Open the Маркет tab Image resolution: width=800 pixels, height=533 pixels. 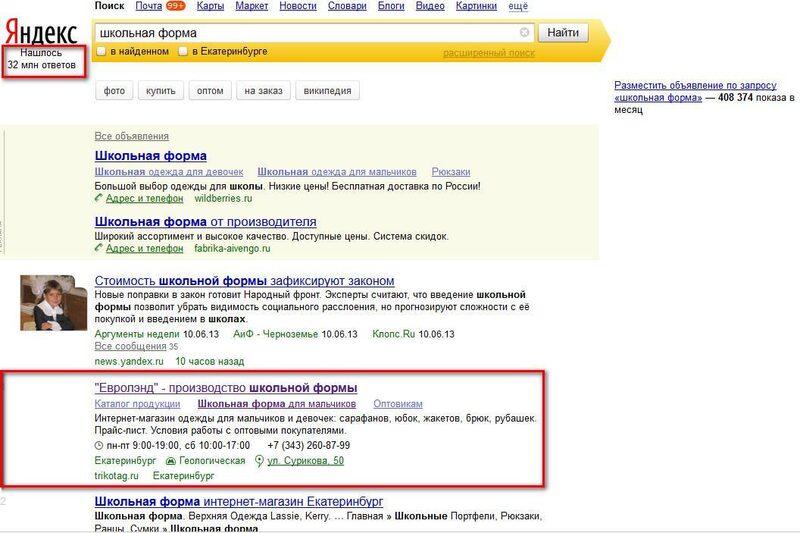(x=252, y=6)
